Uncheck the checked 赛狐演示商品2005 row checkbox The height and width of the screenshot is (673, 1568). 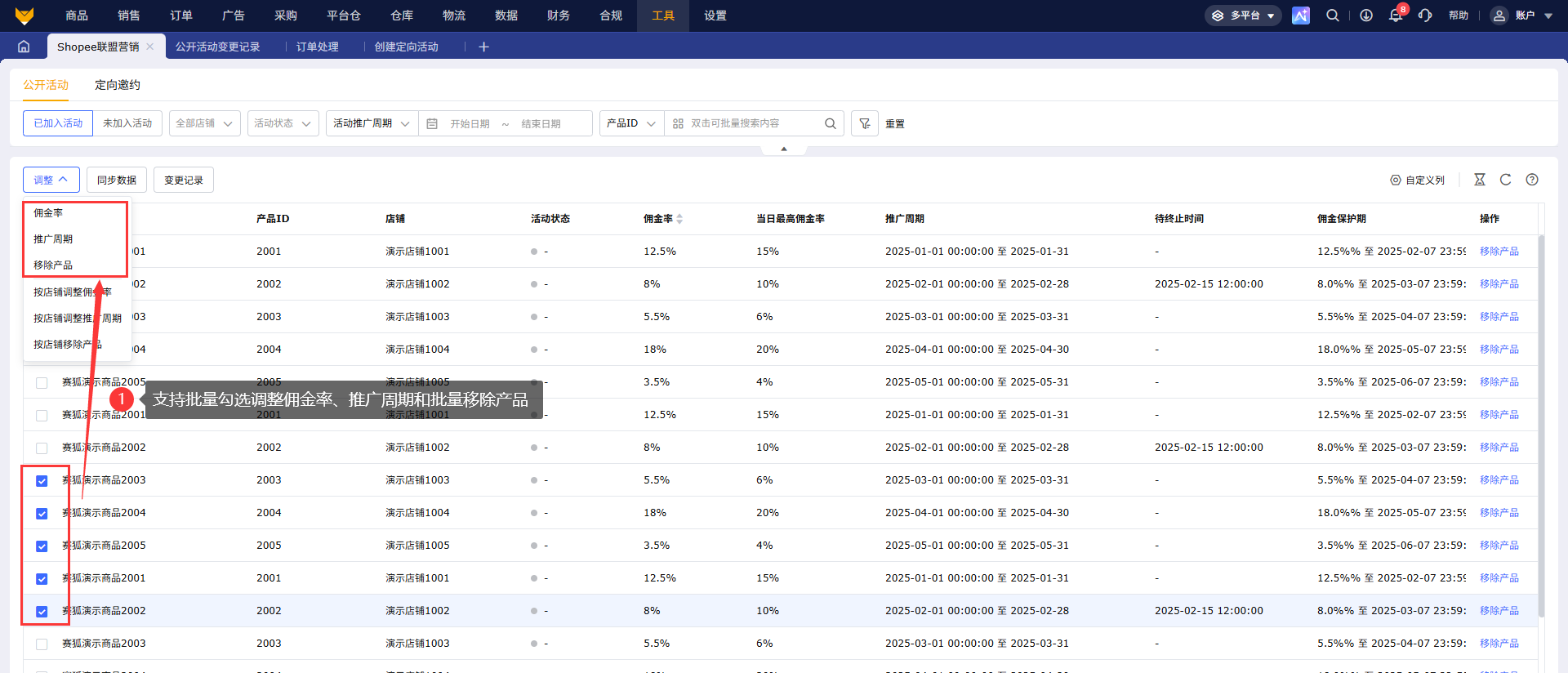pyautogui.click(x=42, y=546)
